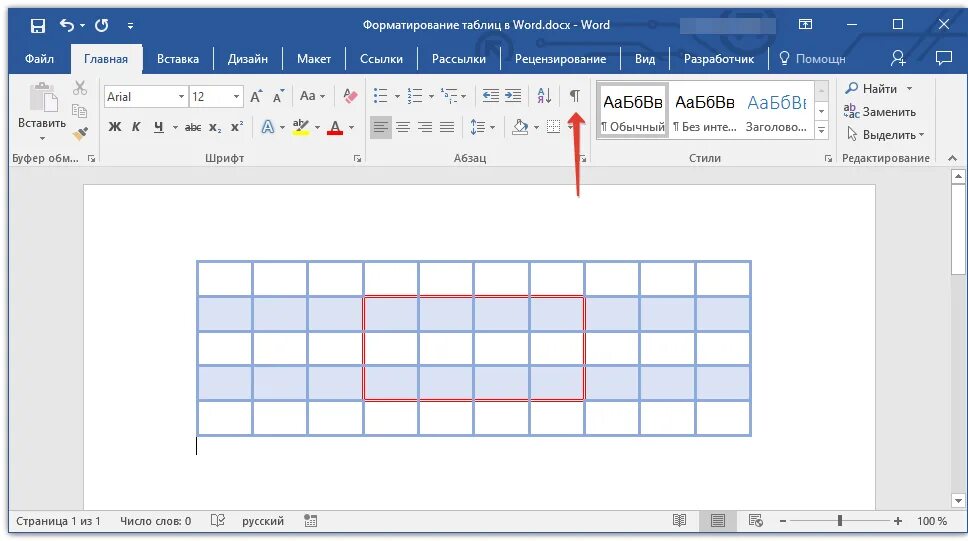Switch to the Вставка tab
968x541 pixels.
point(178,59)
